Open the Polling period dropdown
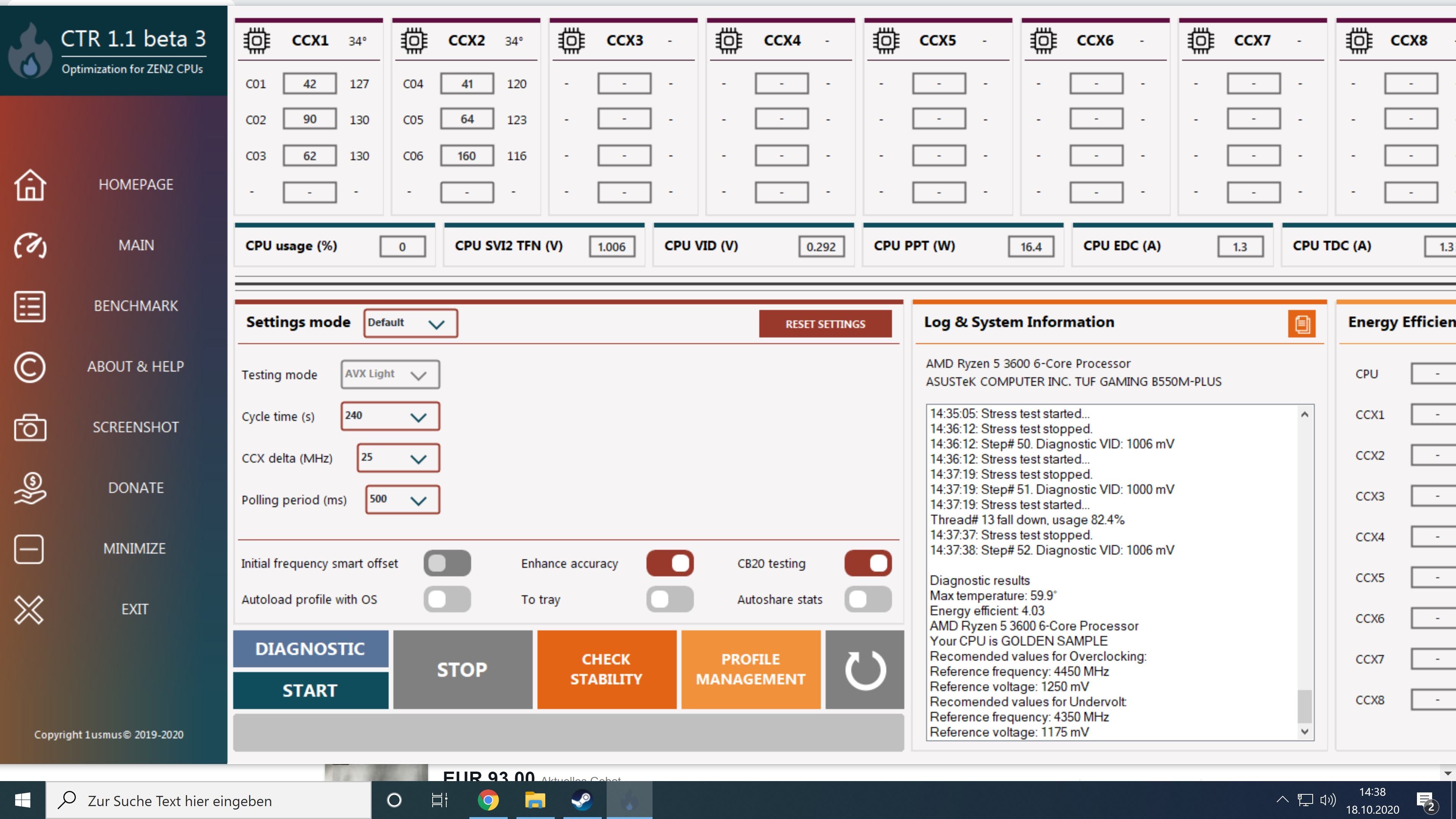1456x819 pixels. [x=402, y=500]
